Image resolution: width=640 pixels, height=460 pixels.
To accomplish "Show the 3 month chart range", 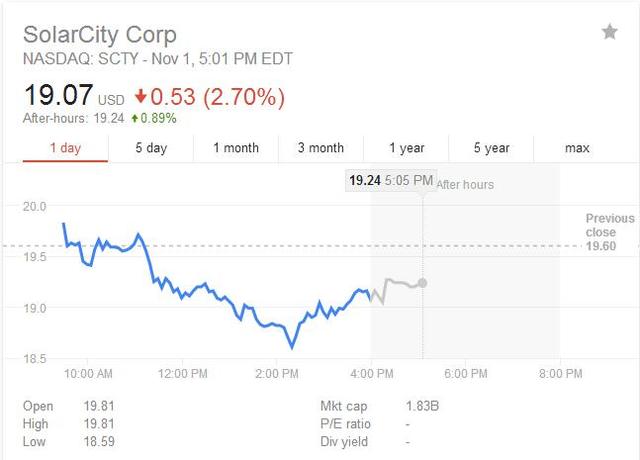I will (321, 148).
